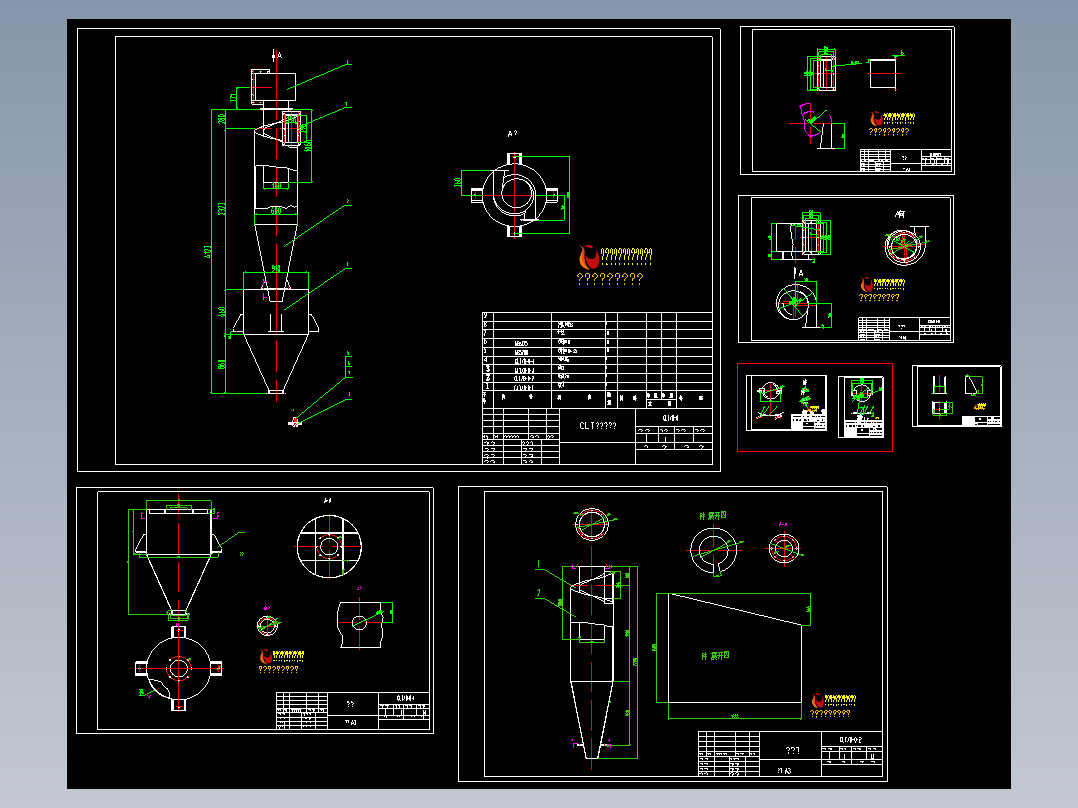Click the "CLT?????" title block text
Image resolution: width=1078 pixels, height=808 pixels.
click(x=597, y=426)
